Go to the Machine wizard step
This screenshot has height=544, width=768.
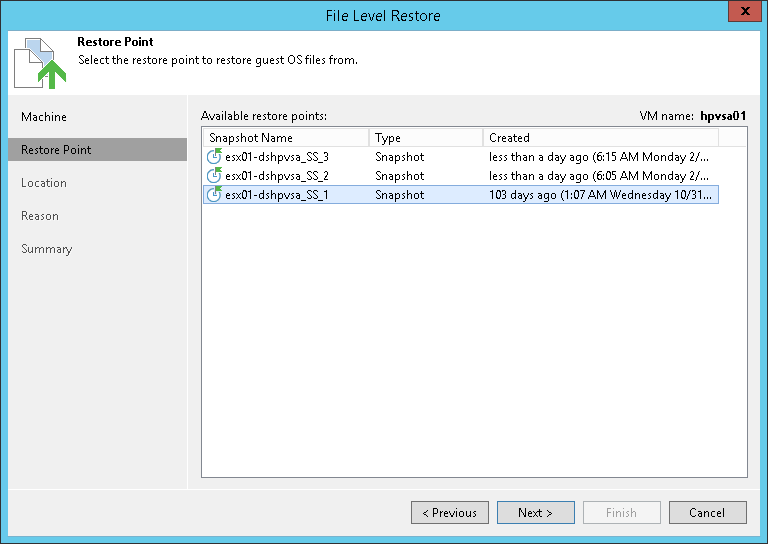(x=44, y=117)
